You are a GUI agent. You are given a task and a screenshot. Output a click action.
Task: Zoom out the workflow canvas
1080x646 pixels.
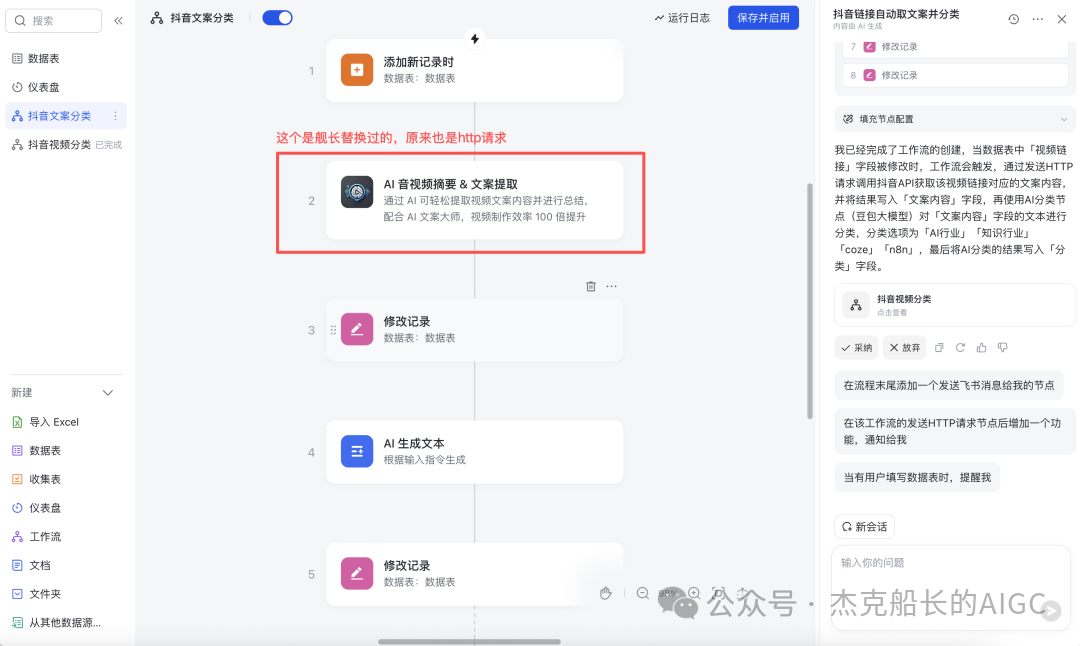[x=643, y=593]
